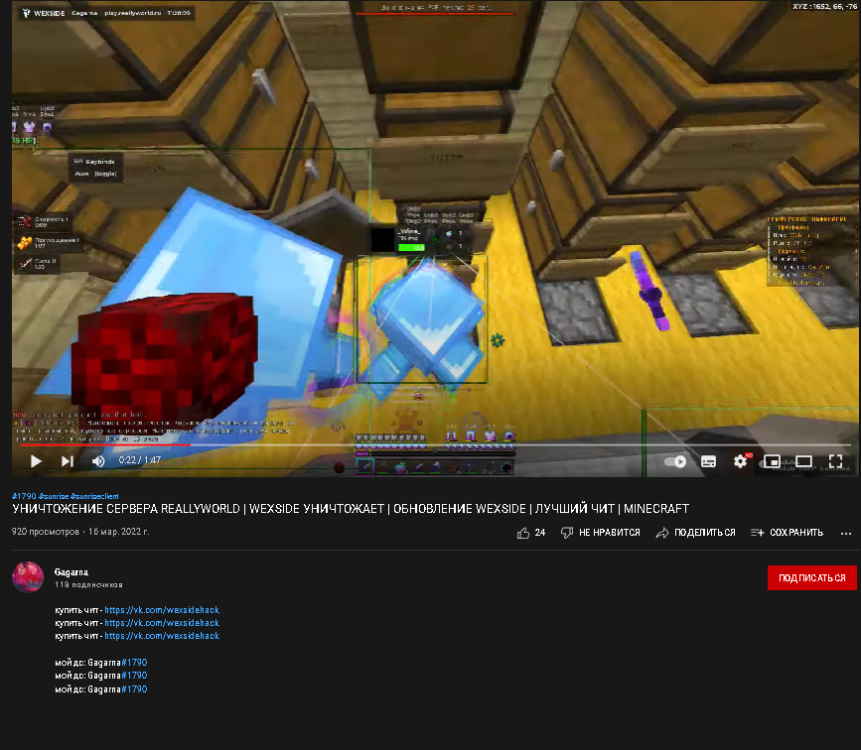
Task: Open the three-dot more actions menu
Action: (x=846, y=533)
